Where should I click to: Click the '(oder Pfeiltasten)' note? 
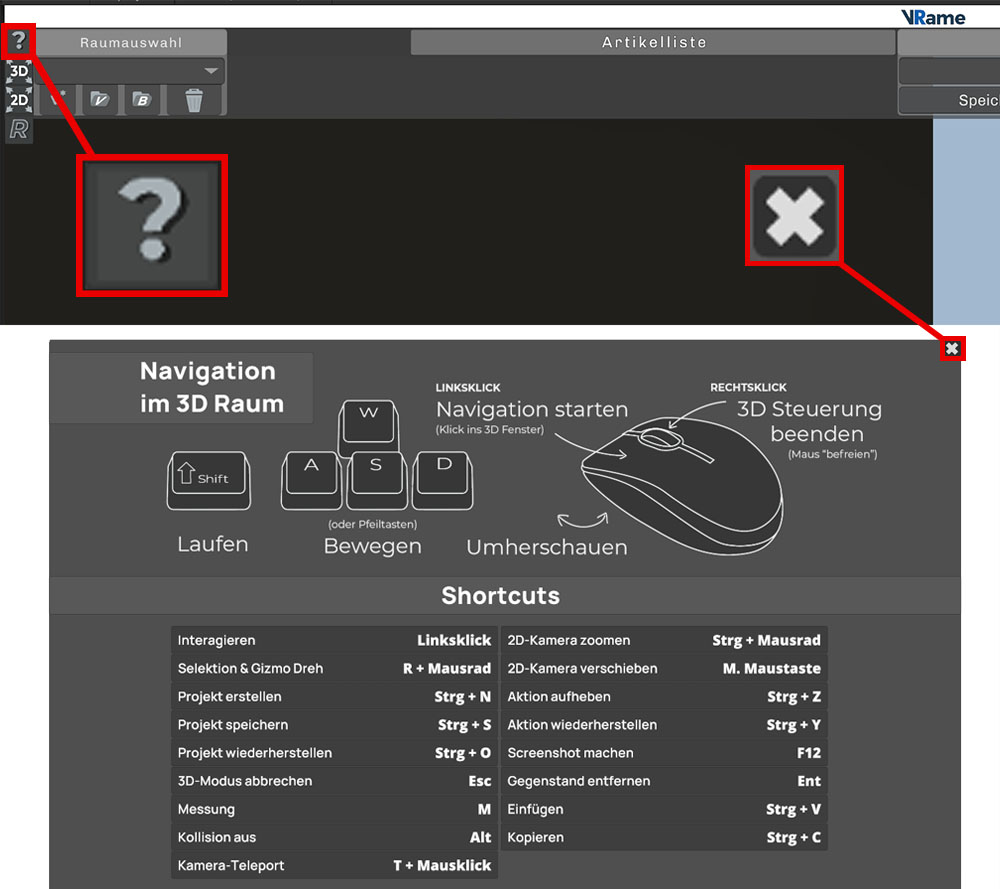coord(372,524)
